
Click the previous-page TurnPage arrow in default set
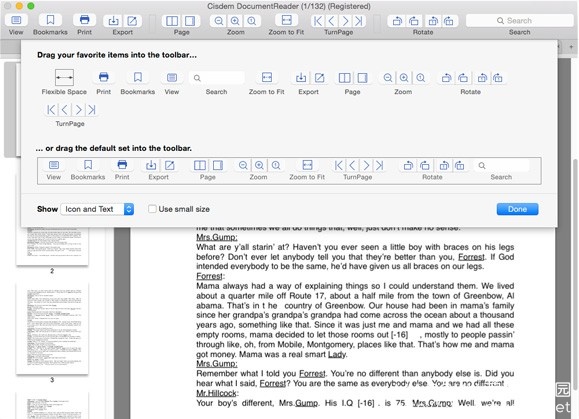[x=352, y=165]
